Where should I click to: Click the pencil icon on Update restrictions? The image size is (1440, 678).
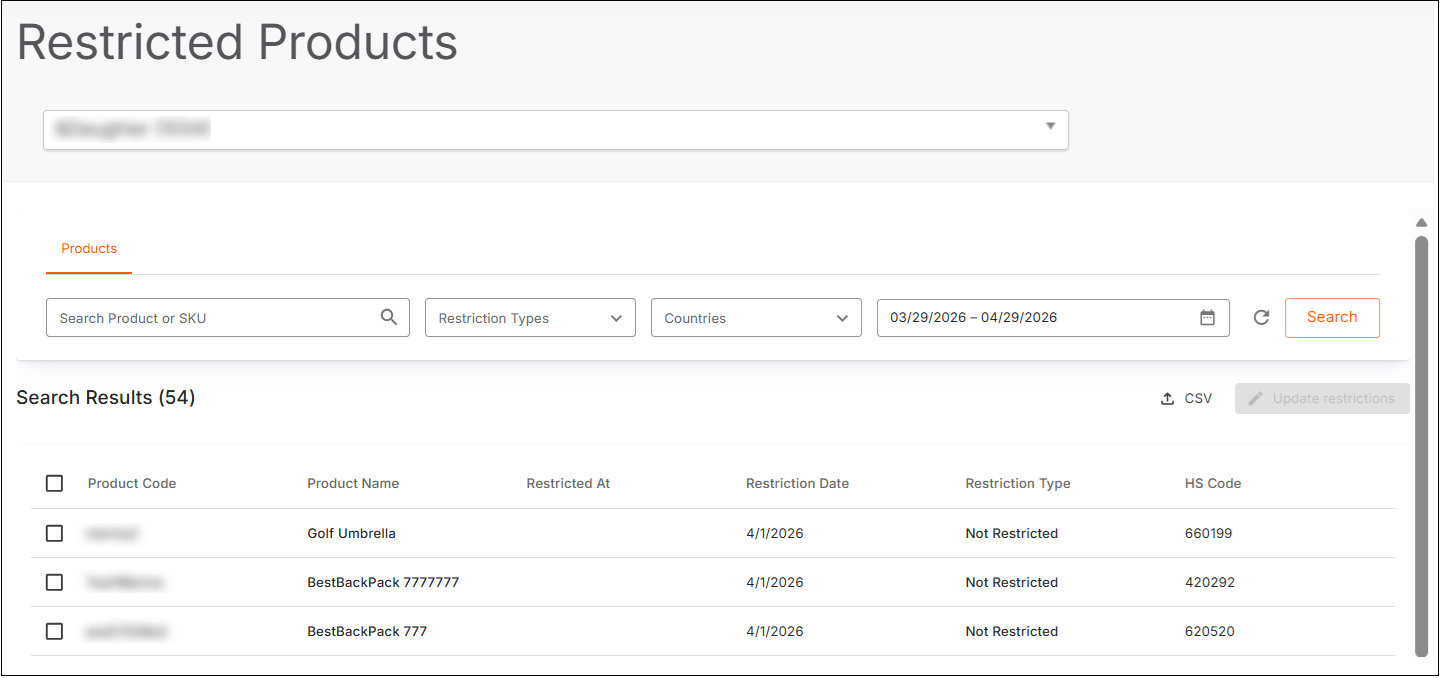point(1255,398)
